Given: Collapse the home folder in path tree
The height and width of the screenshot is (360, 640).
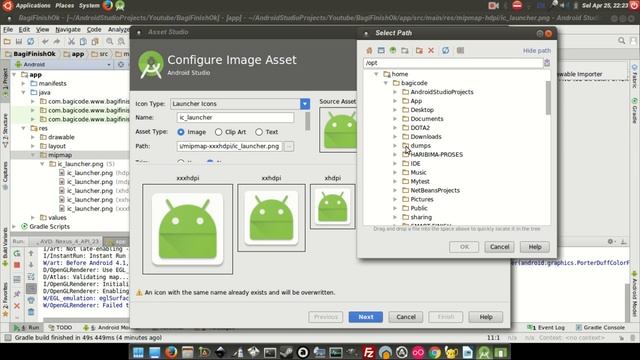Looking at the screenshot, I should click(x=376, y=74).
